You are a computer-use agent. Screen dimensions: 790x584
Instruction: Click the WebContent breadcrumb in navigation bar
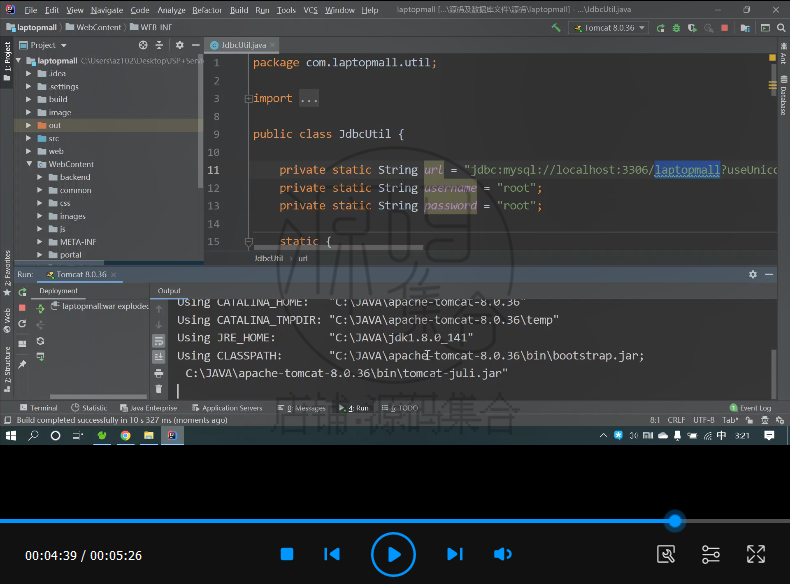coord(94,27)
